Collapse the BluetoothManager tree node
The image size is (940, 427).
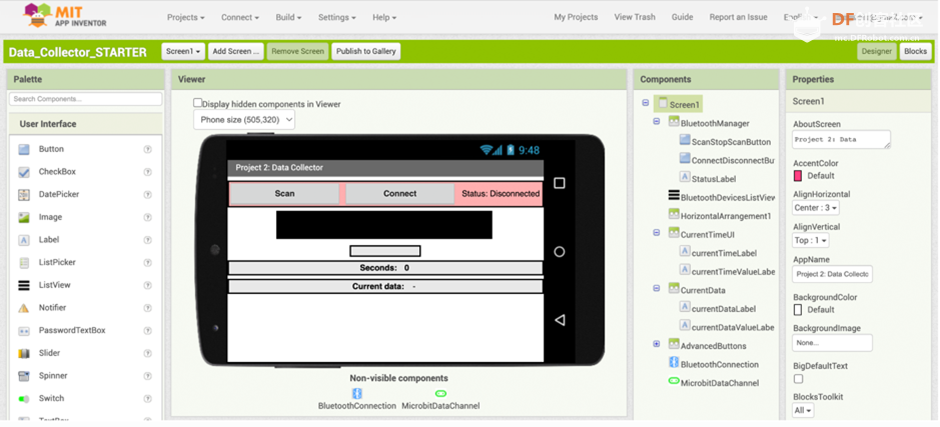tap(657, 122)
